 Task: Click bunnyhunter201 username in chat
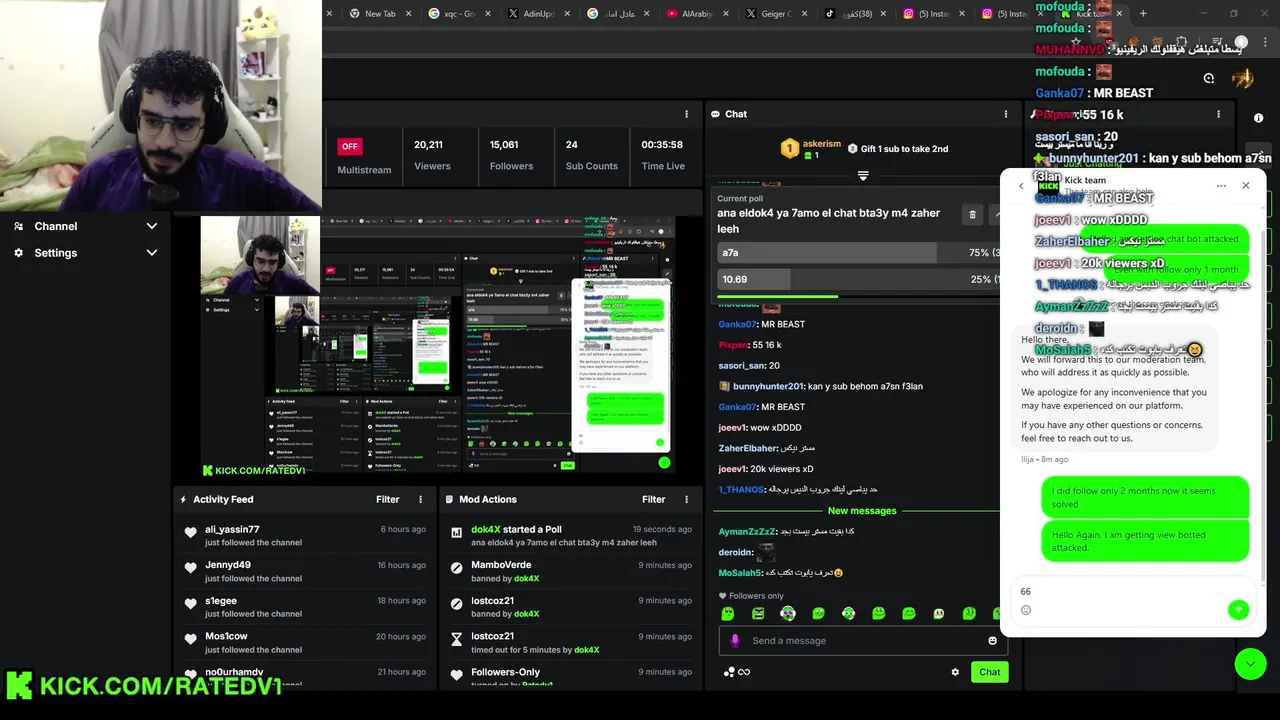tap(768, 386)
